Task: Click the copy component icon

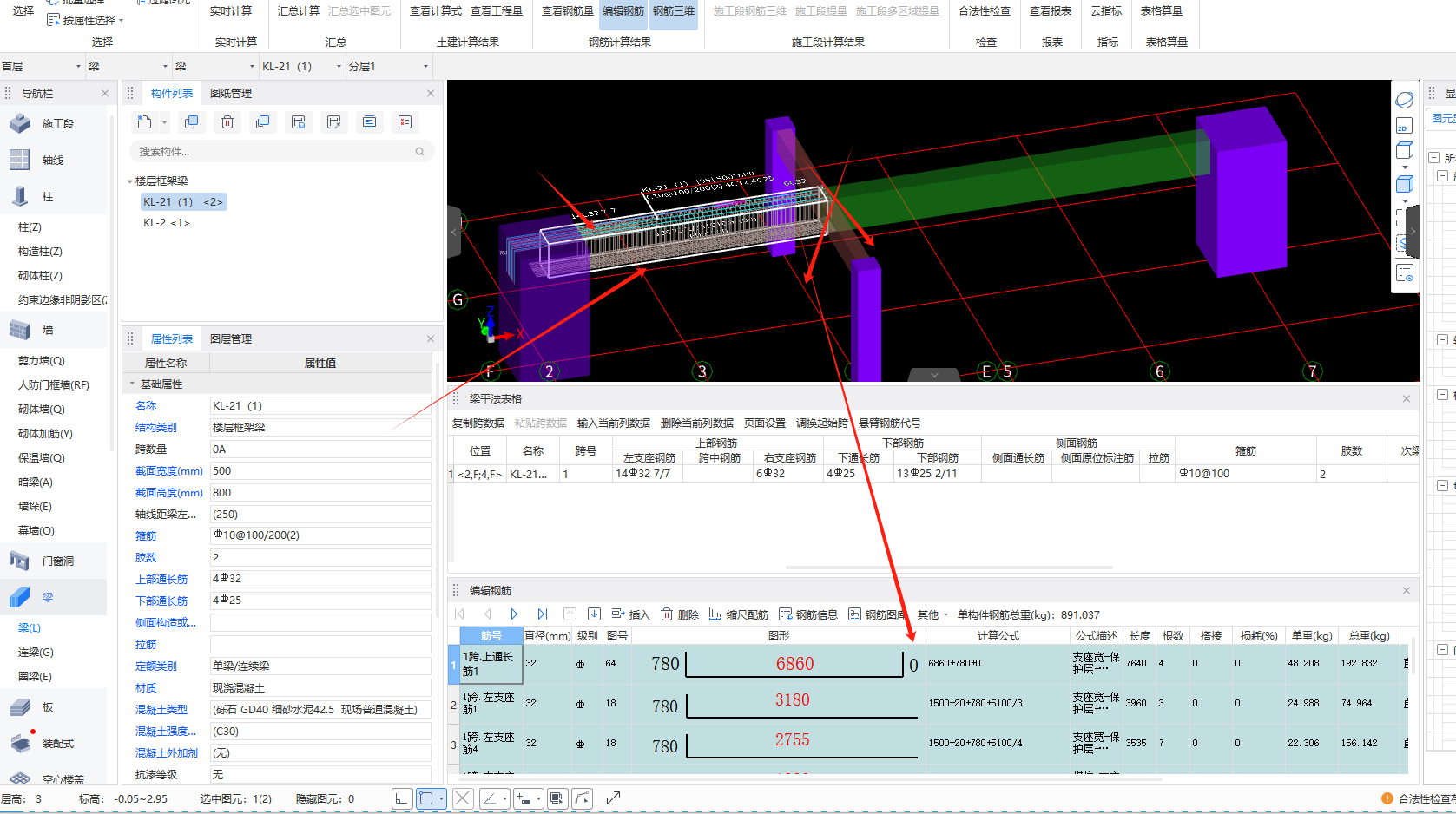Action: pos(192,122)
